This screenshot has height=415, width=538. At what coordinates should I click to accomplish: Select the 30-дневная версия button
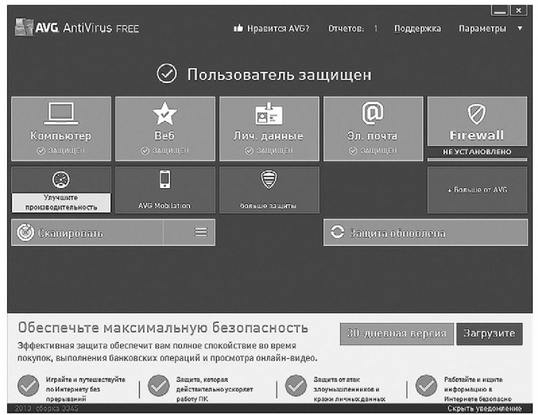397,333
